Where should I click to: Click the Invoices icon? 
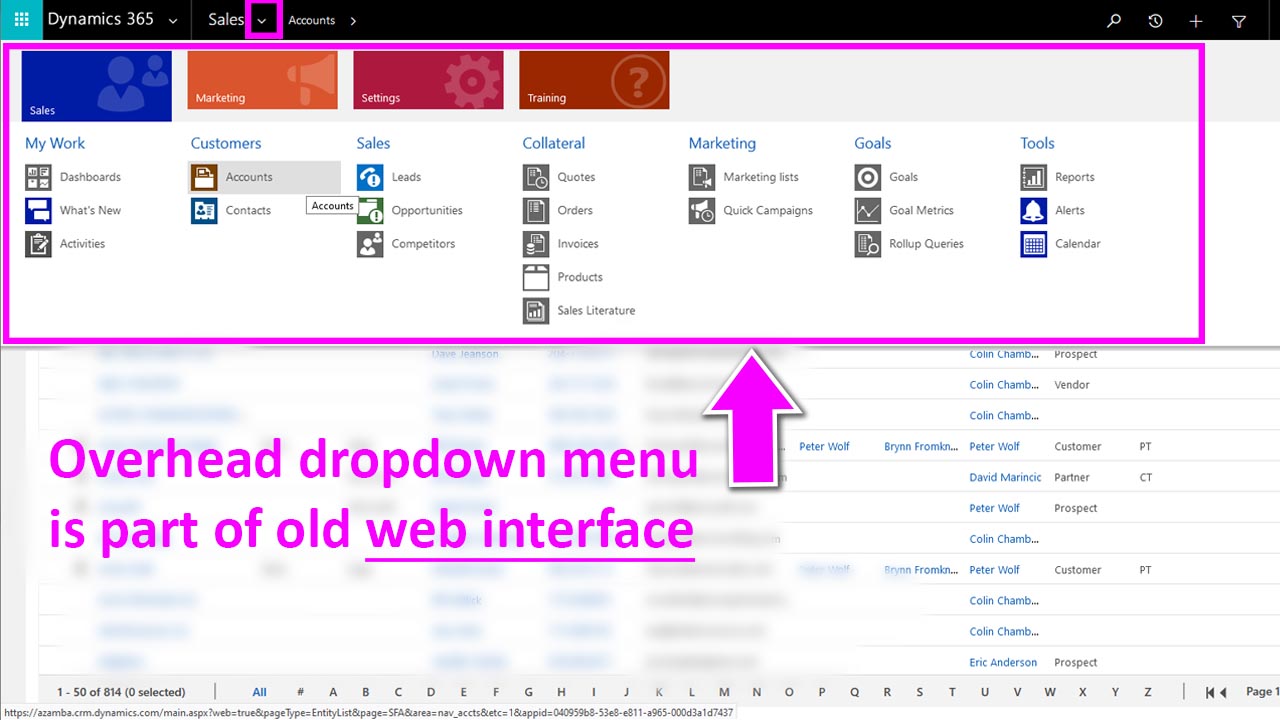click(536, 244)
